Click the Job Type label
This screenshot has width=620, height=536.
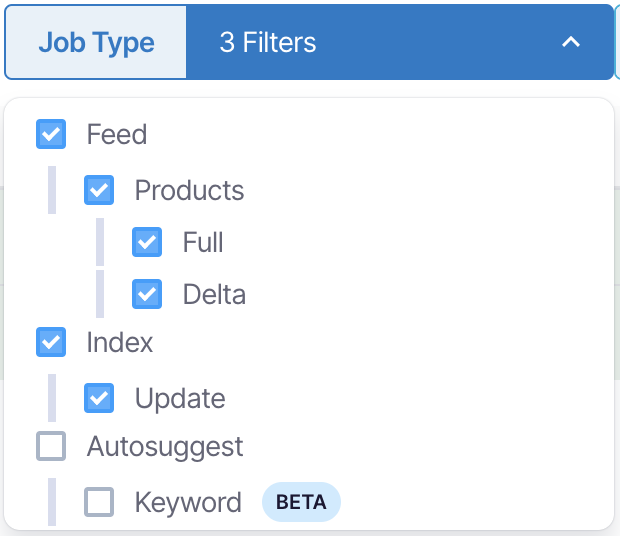pos(96,43)
